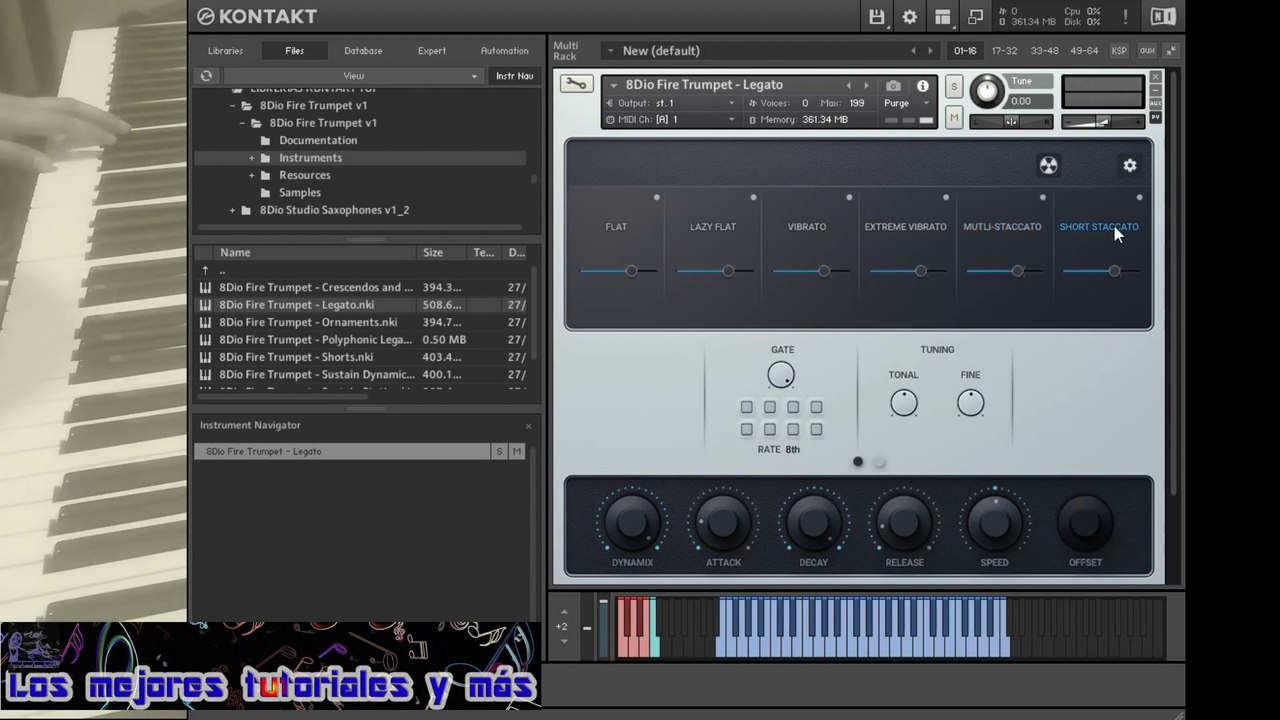Show the instrument info icon
1280x720 pixels.
click(923, 86)
